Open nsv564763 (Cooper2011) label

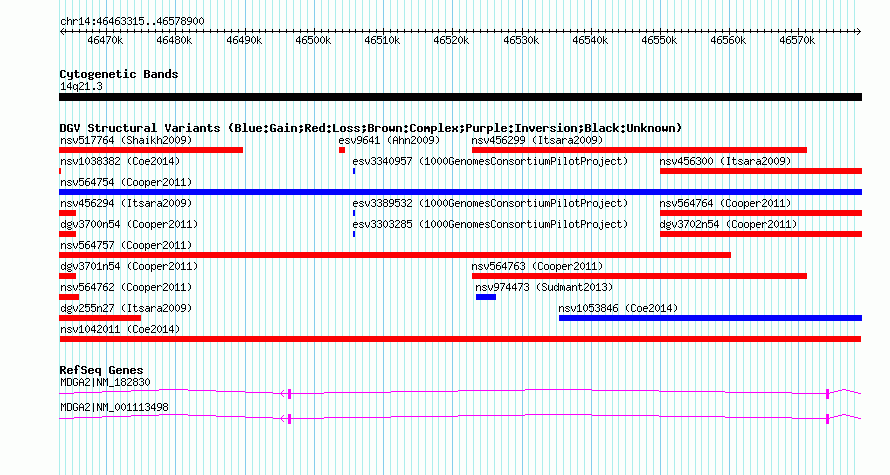point(537,266)
